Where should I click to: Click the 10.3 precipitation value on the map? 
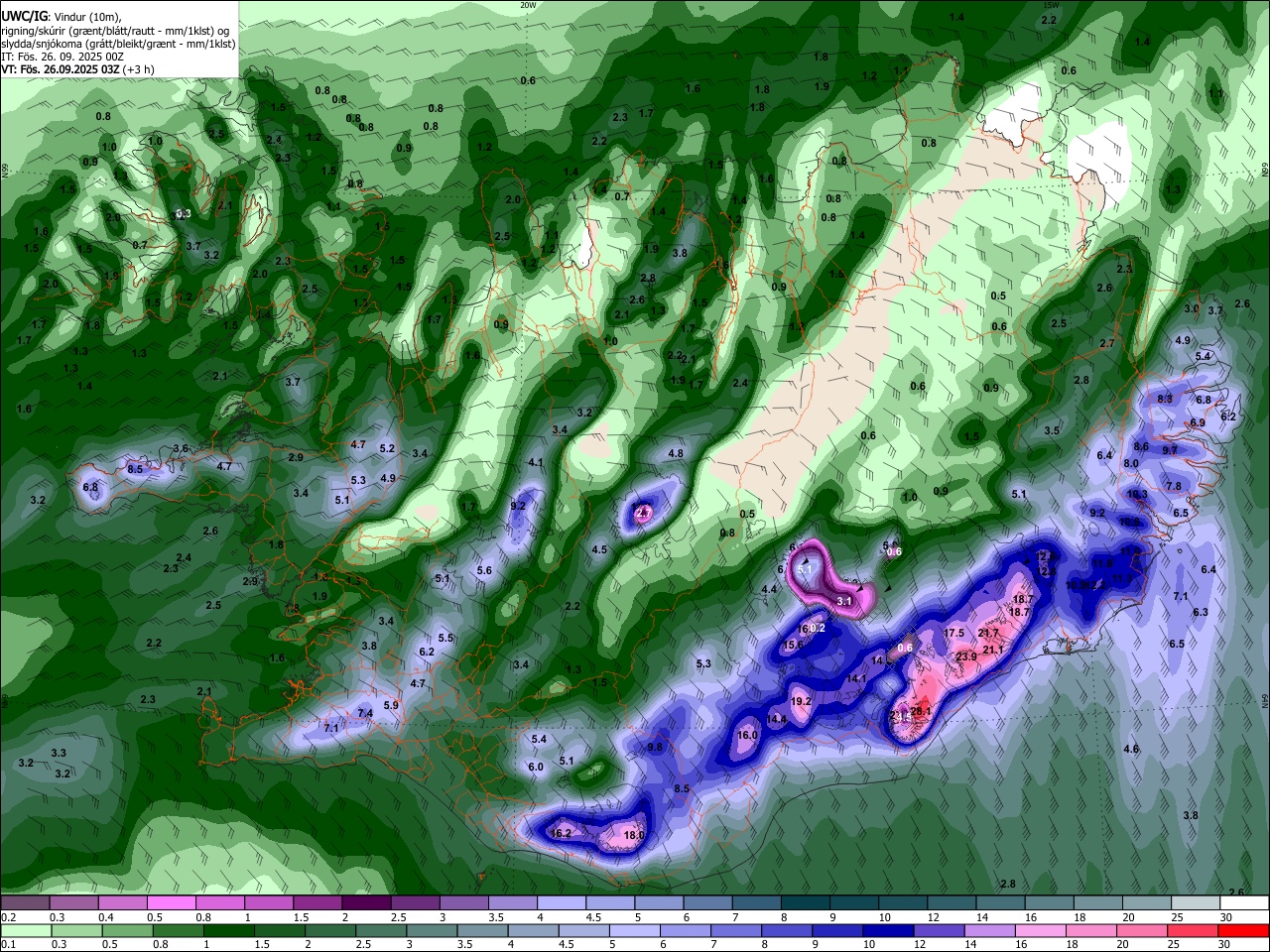(1137, 494)
